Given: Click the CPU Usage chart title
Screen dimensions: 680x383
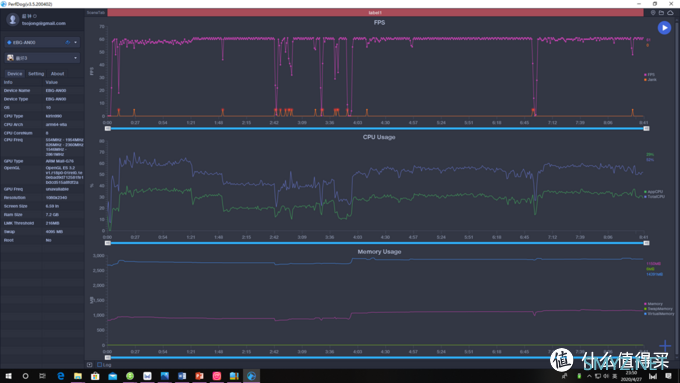Looking at the screenshot, I should pyautogui.click(x=379, y=137).
